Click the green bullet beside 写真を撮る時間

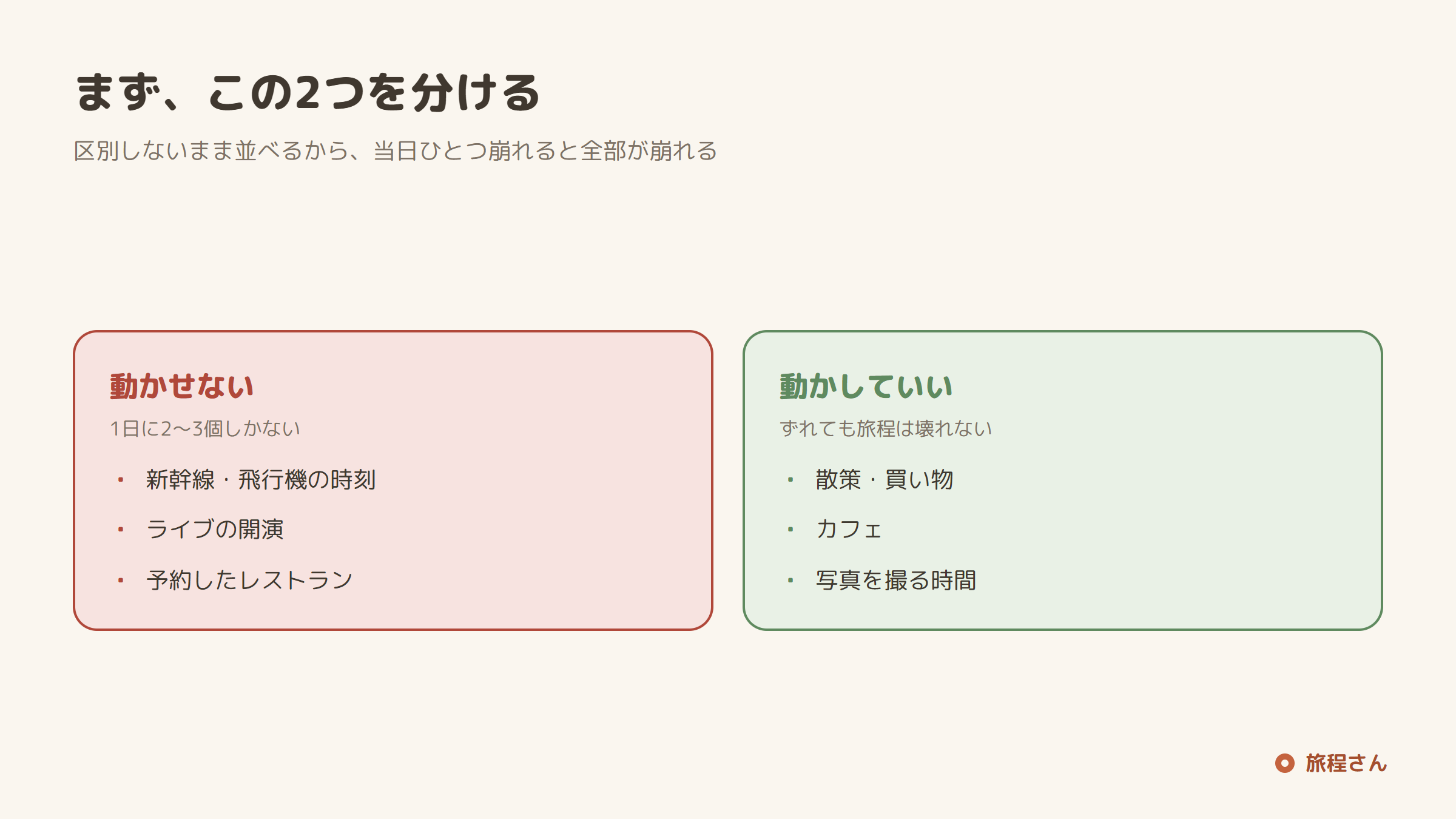pos(790,581)
